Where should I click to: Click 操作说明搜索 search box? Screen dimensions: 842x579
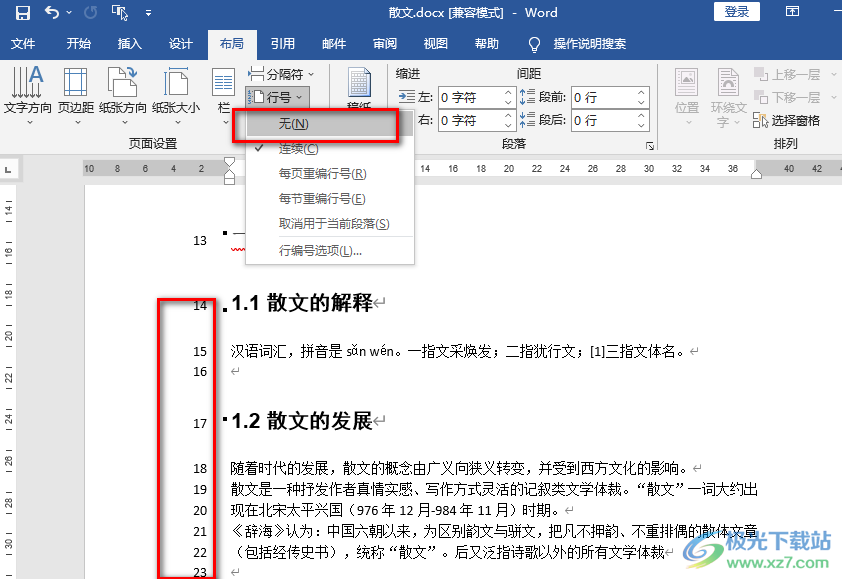coord(590,44)
